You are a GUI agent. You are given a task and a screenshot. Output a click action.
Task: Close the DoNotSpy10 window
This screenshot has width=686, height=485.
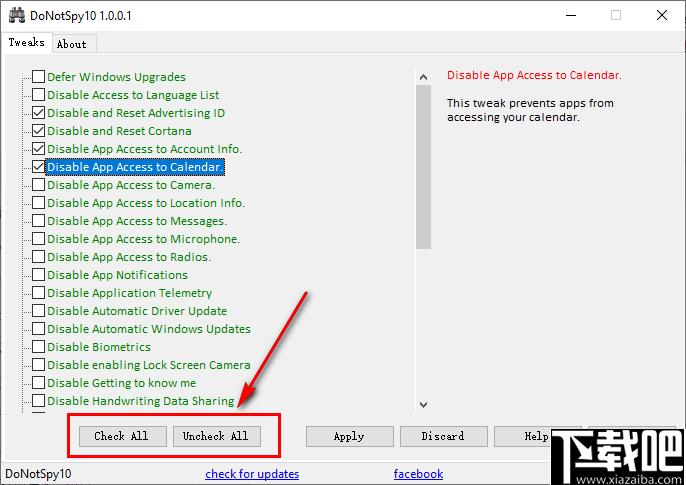[x=662, y=15]
